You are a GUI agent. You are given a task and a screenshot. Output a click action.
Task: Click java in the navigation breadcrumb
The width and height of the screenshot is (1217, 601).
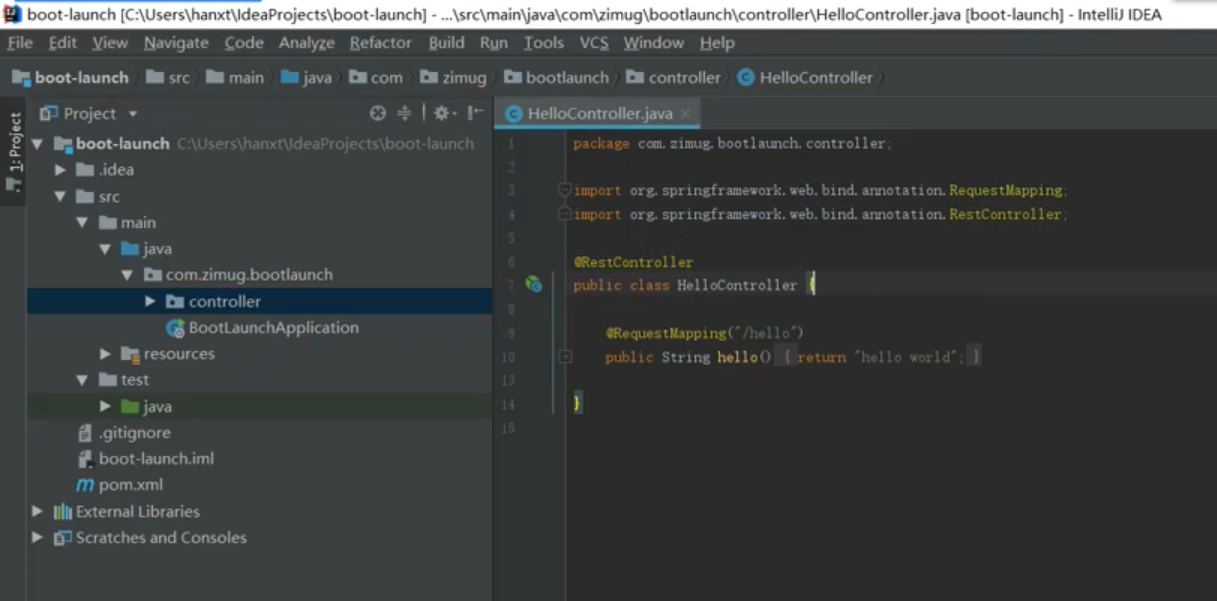pos(306,78)
